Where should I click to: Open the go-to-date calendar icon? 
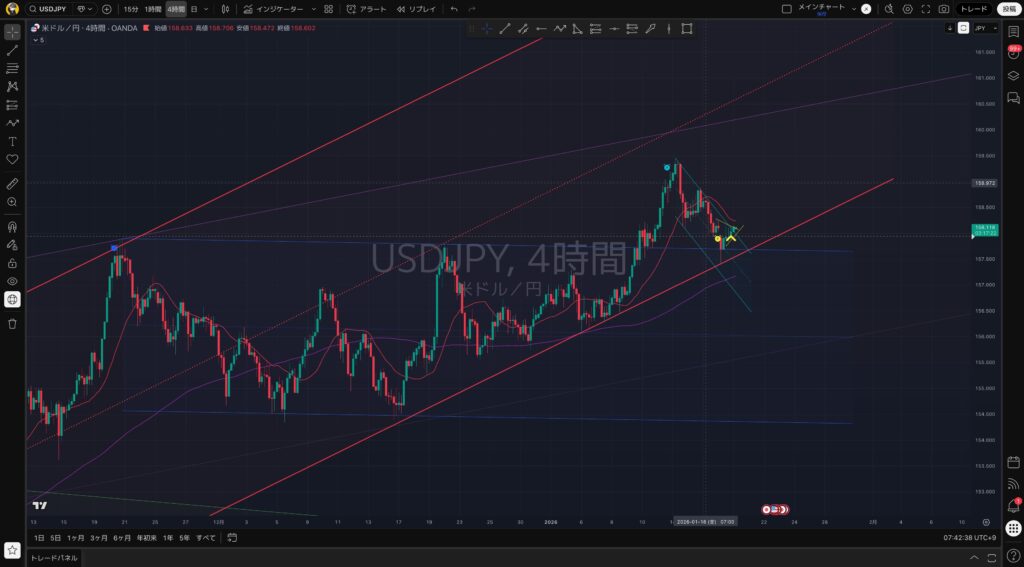tap(232, 538)
